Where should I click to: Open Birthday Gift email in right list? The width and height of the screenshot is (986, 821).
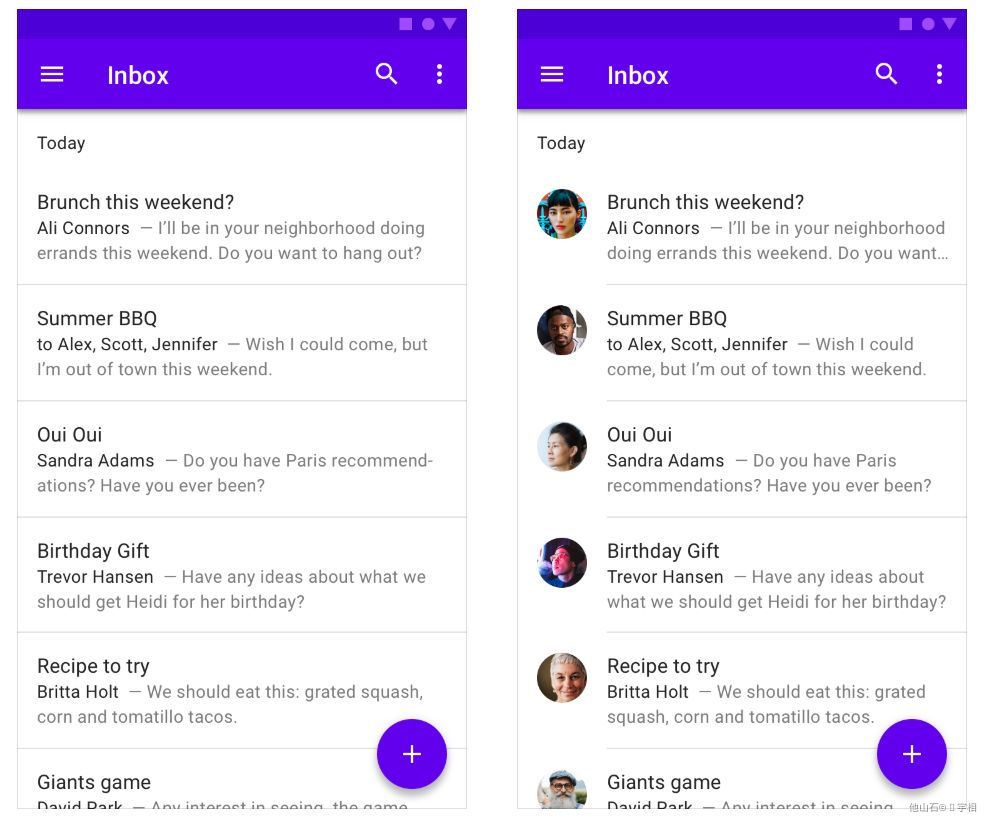[742, 575]
